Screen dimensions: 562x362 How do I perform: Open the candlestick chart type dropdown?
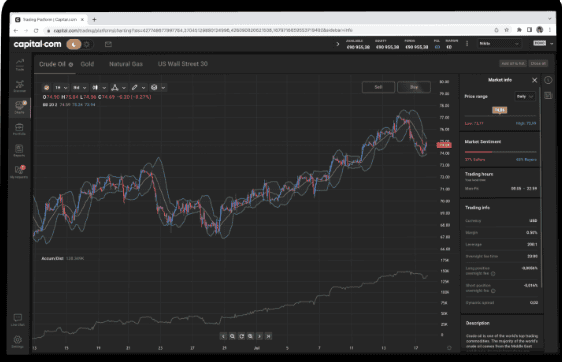[99, 87]
